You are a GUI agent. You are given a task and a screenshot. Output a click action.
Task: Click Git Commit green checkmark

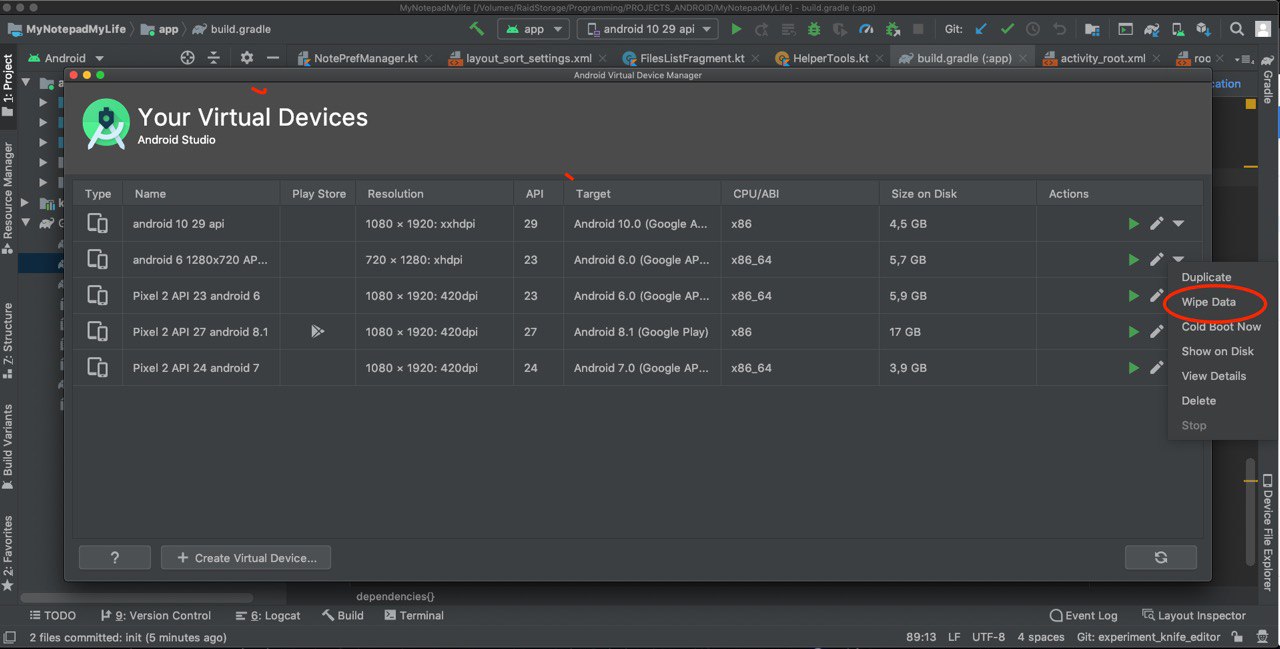click(1007, 29)
